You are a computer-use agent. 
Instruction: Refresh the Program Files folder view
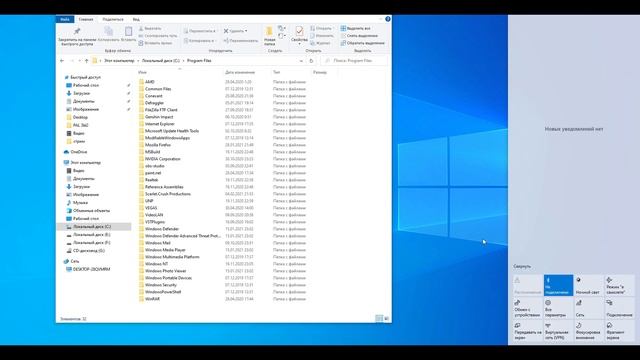tap(311, 61)
